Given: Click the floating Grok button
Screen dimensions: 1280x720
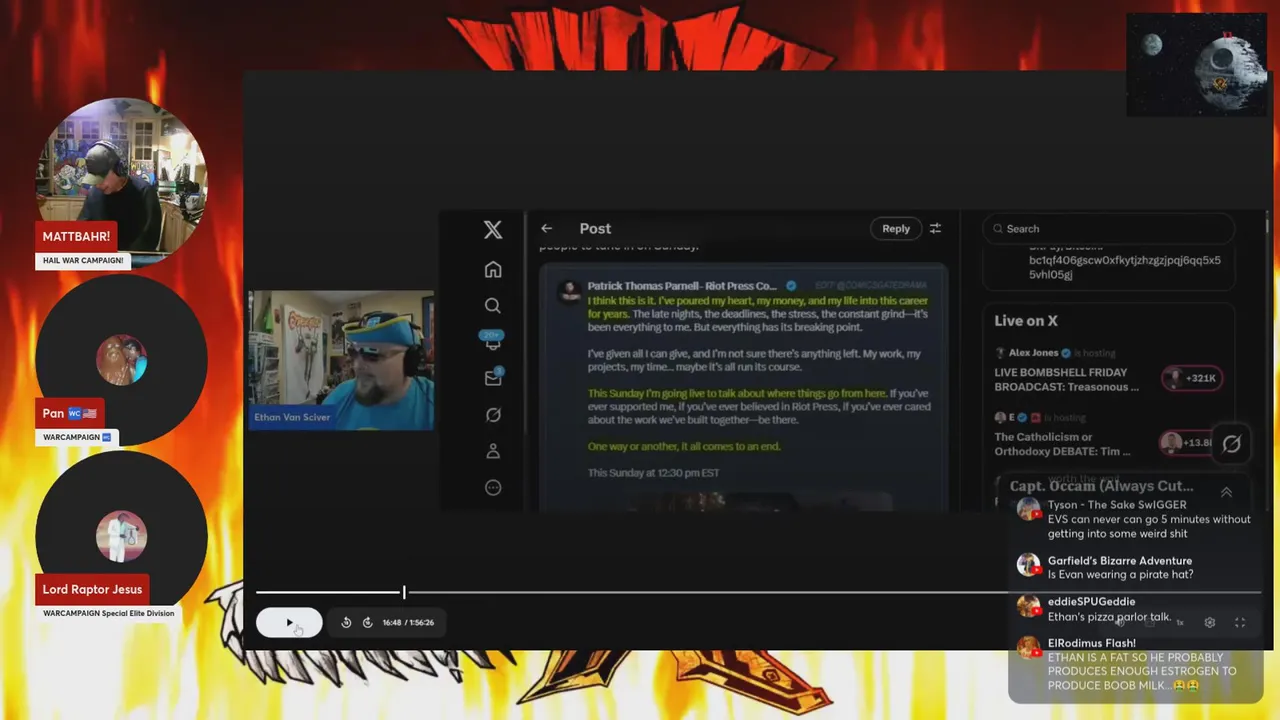Looking at the screenshot, I should [x=1232, y=445].
